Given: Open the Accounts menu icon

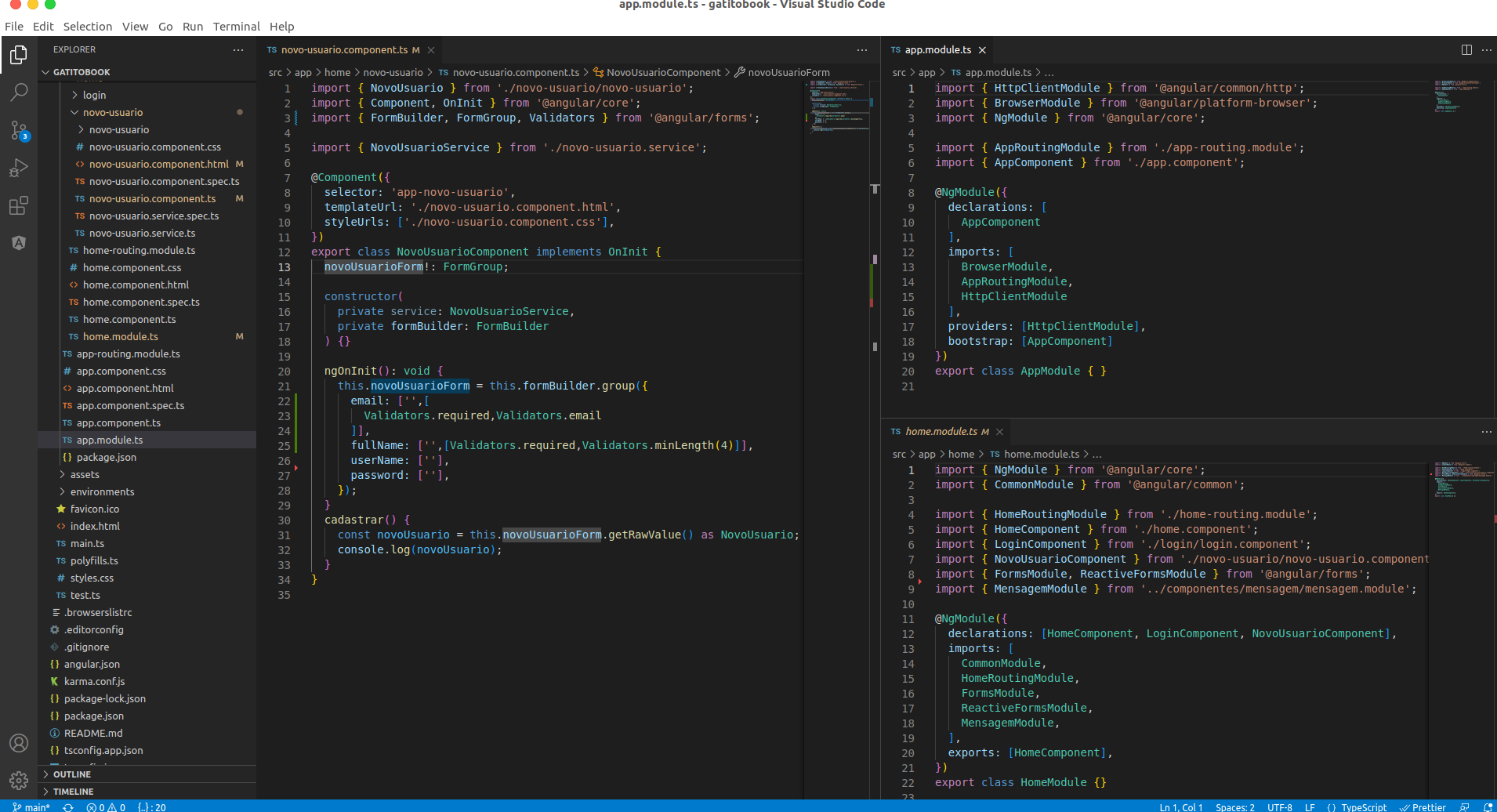Looking at the screenshot, I should click(x=19, y=743).
